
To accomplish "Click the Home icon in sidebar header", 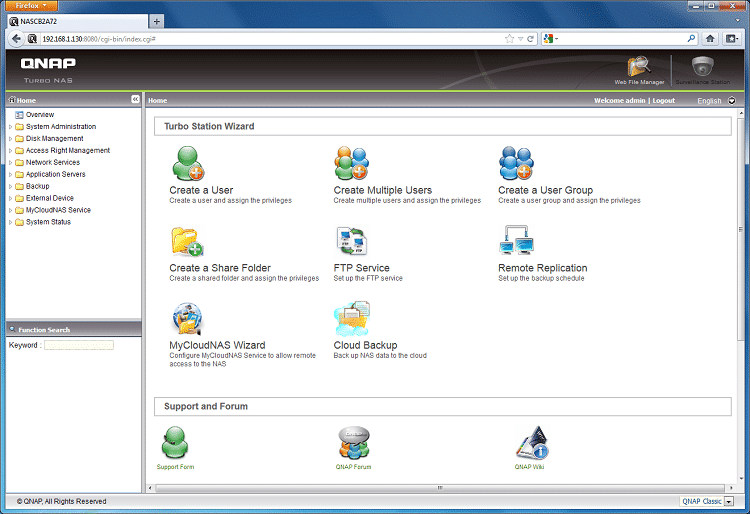I will (12, 99).
